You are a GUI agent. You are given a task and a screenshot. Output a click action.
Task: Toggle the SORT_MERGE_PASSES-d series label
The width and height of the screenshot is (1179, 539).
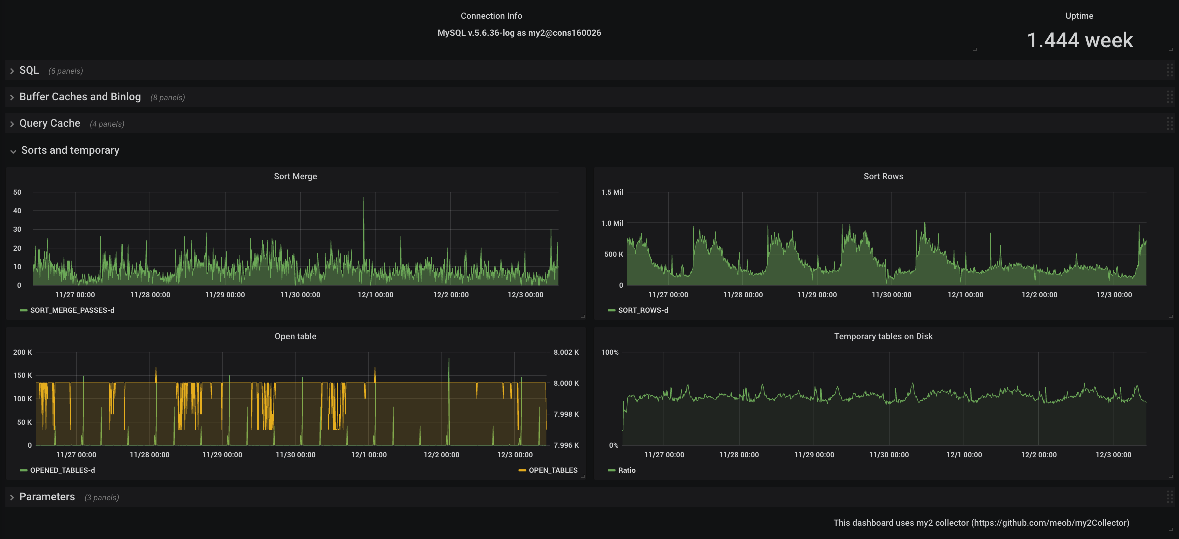click(x=72, y=310)
